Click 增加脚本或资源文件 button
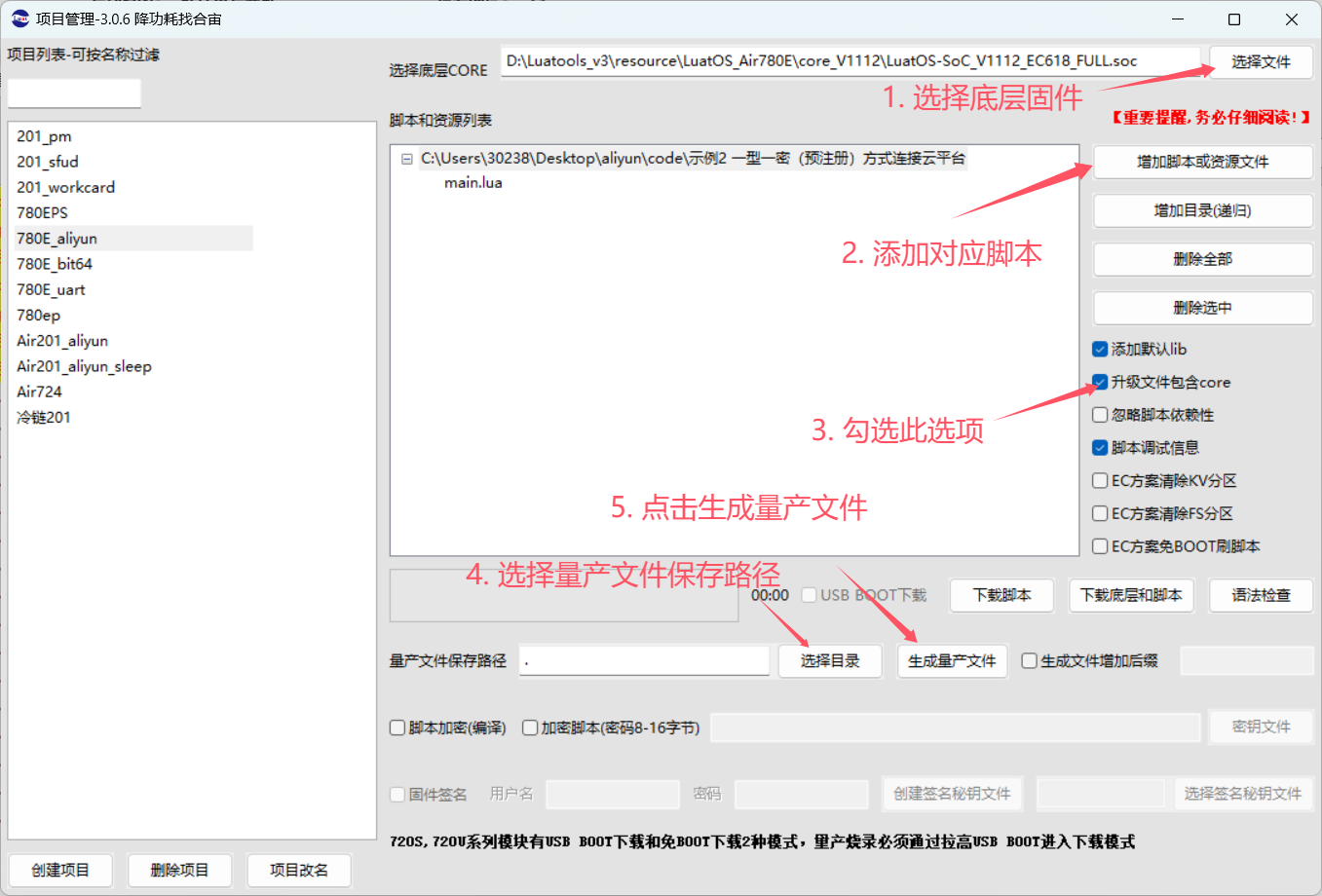The height and width of the screenshot is (896, 1322). 1203,162
